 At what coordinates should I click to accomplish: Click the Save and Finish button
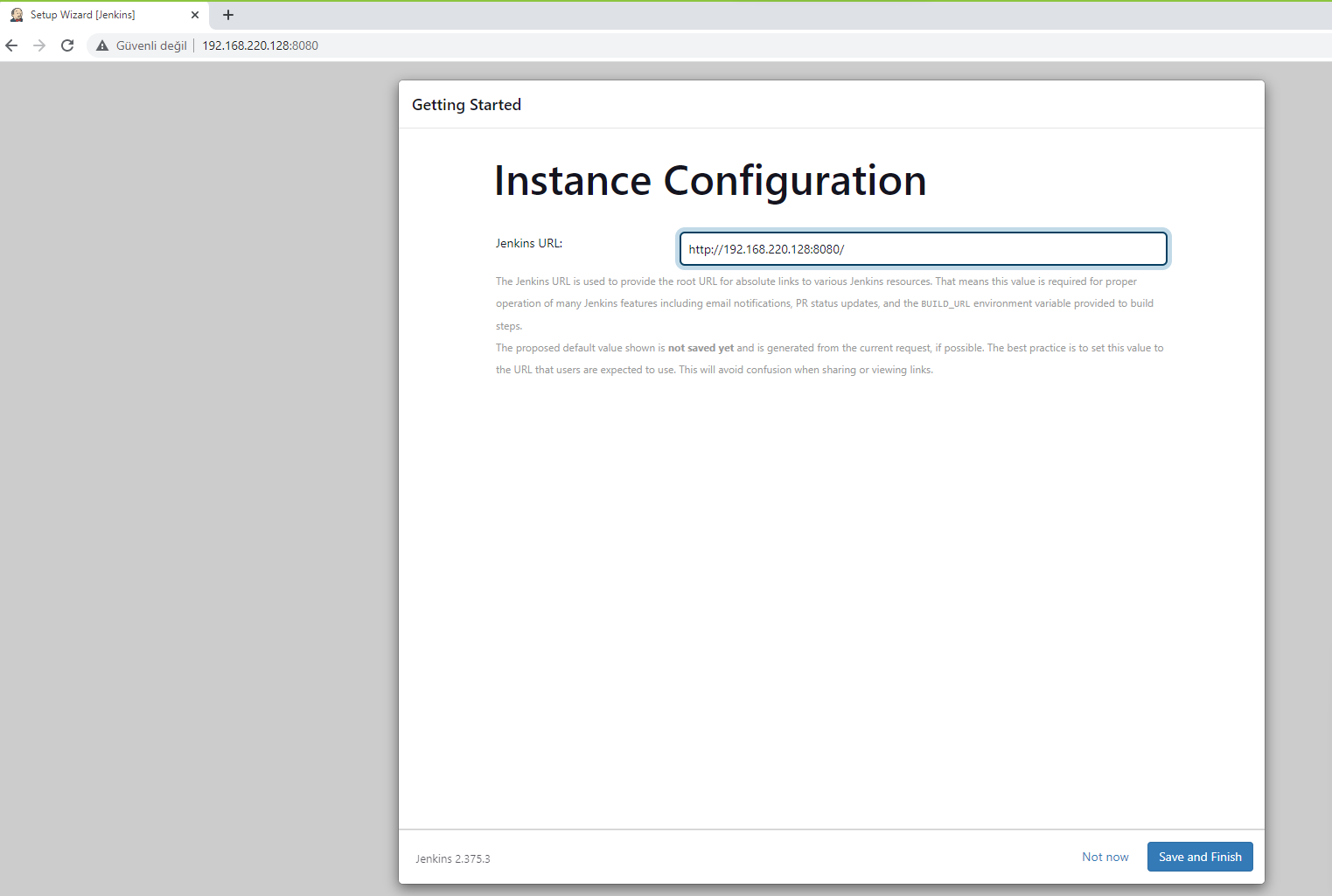[x=1200, y=857]
